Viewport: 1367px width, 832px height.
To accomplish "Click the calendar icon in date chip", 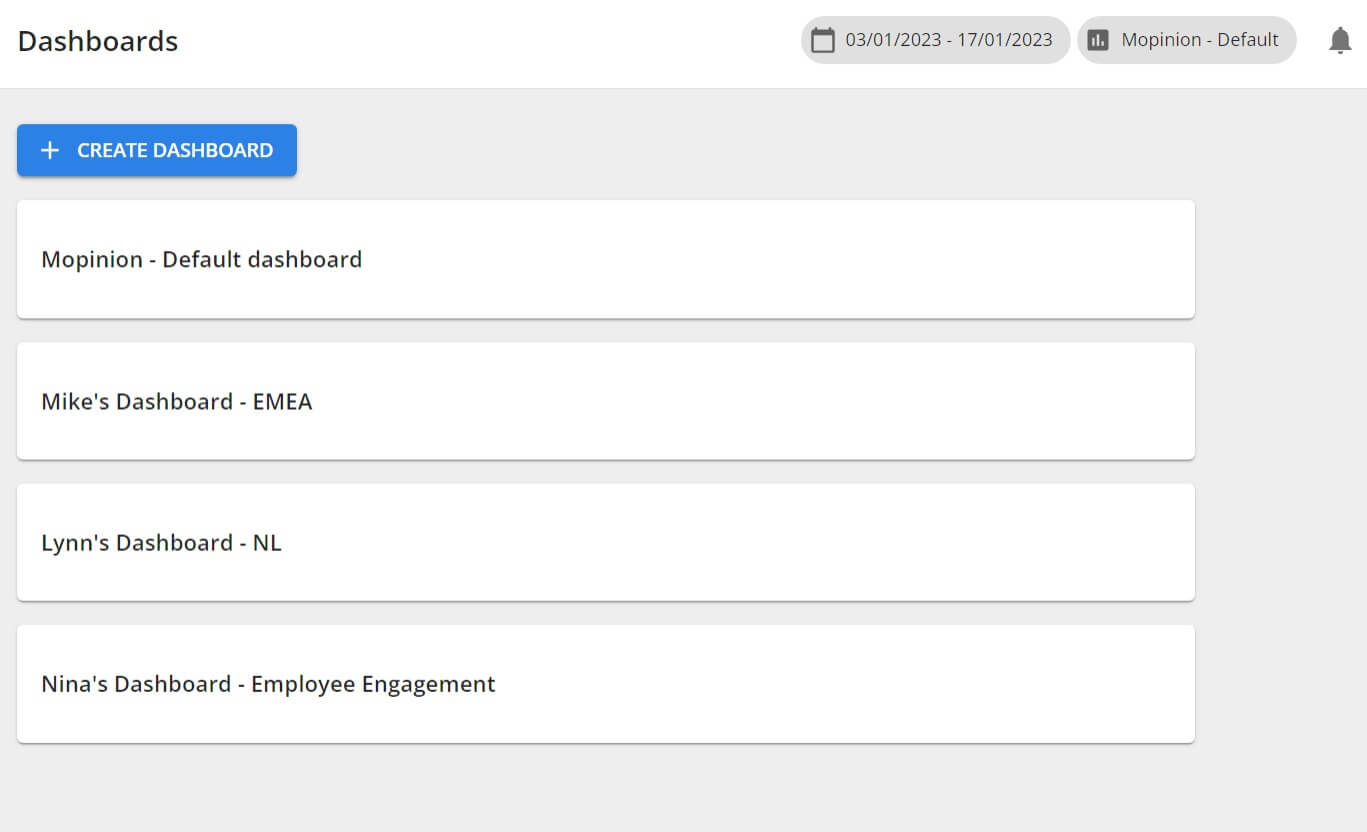I will pos(823,40).
